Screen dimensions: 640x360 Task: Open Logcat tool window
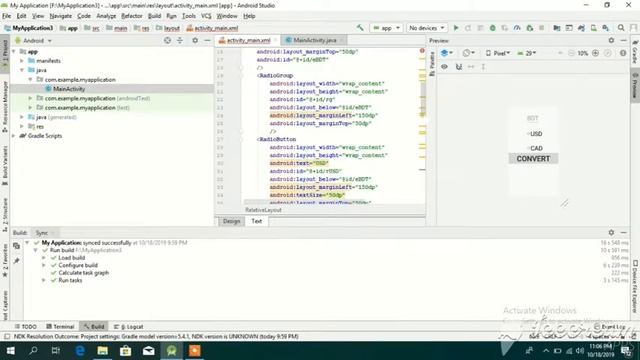(x=129, y=327)
